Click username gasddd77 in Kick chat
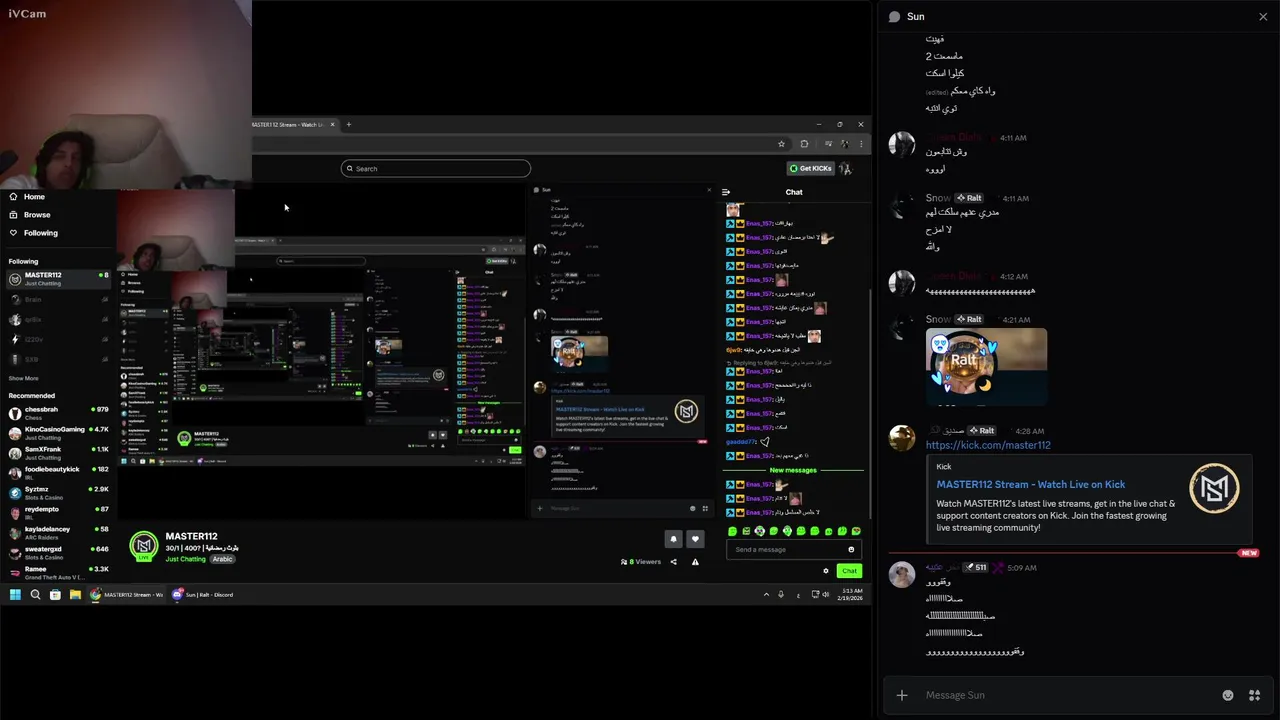Image resolution: width=1280 pixels, height=720 pixels. tap(741, 442)
